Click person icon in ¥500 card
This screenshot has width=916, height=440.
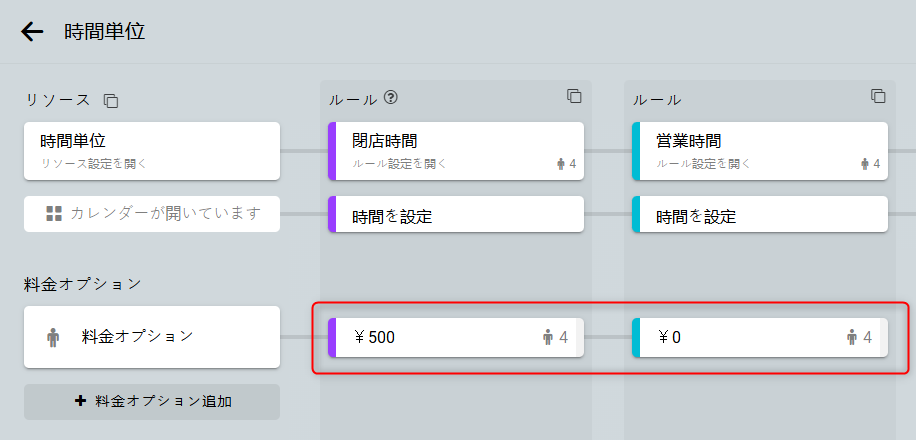tap(547, 338)
